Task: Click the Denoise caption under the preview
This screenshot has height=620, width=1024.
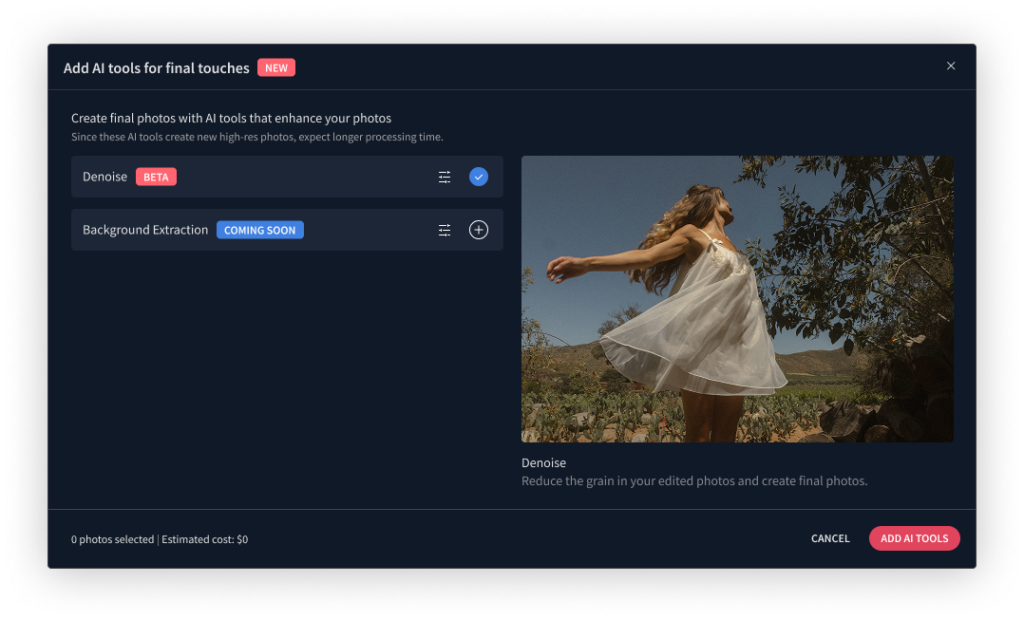Action: (543, 463)
